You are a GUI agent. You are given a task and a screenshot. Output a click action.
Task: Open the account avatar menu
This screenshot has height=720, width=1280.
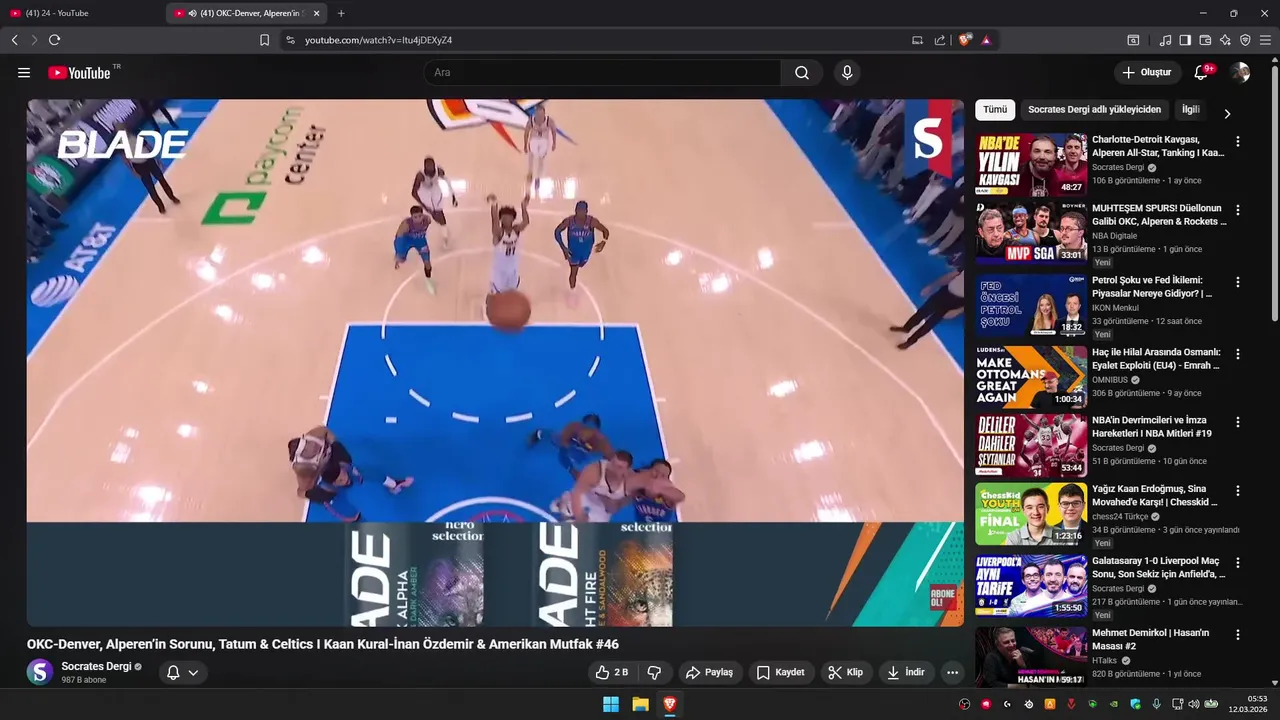tap(1240, 72)
